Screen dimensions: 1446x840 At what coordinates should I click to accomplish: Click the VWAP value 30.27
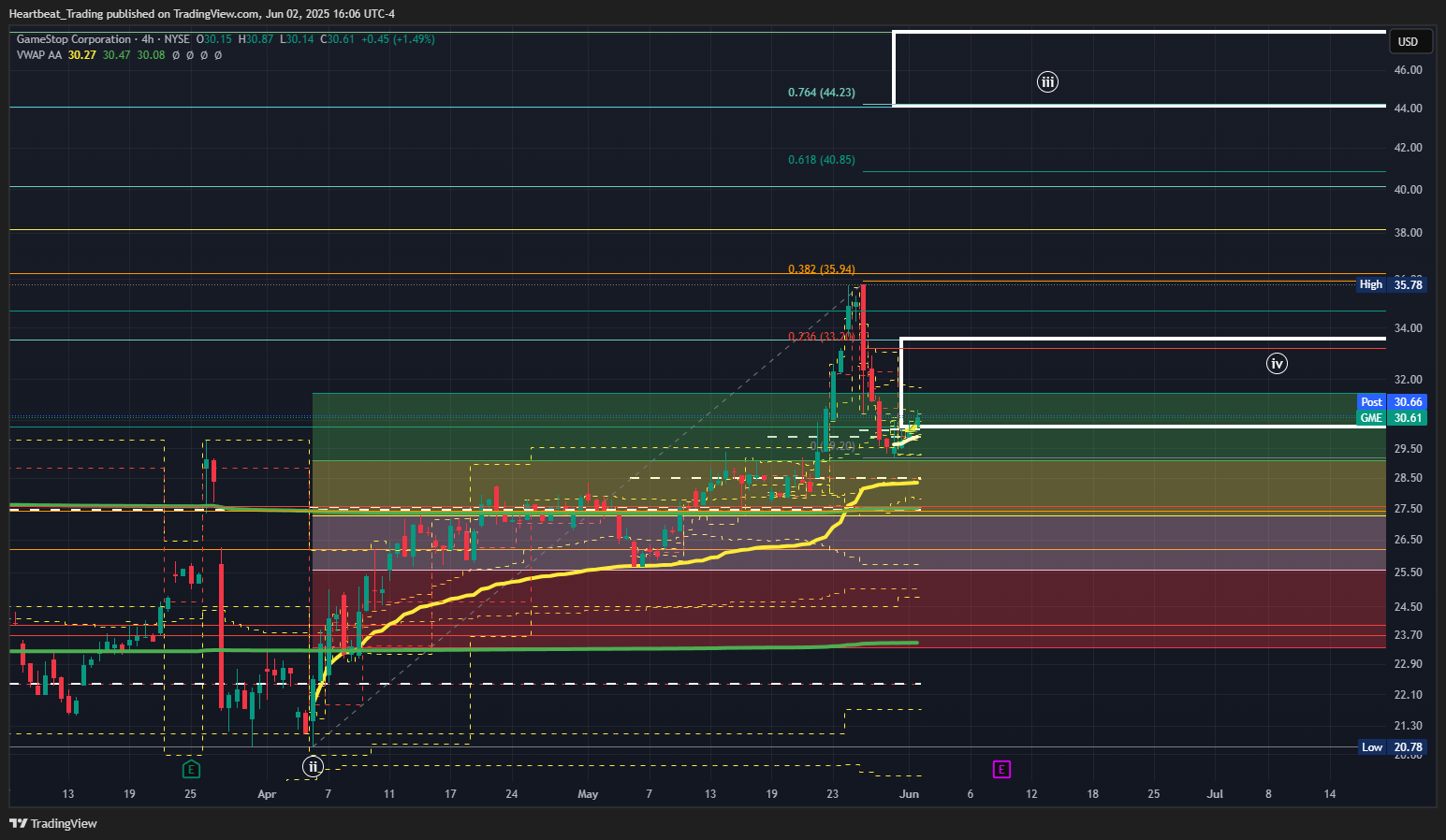(x=82, y=55)
